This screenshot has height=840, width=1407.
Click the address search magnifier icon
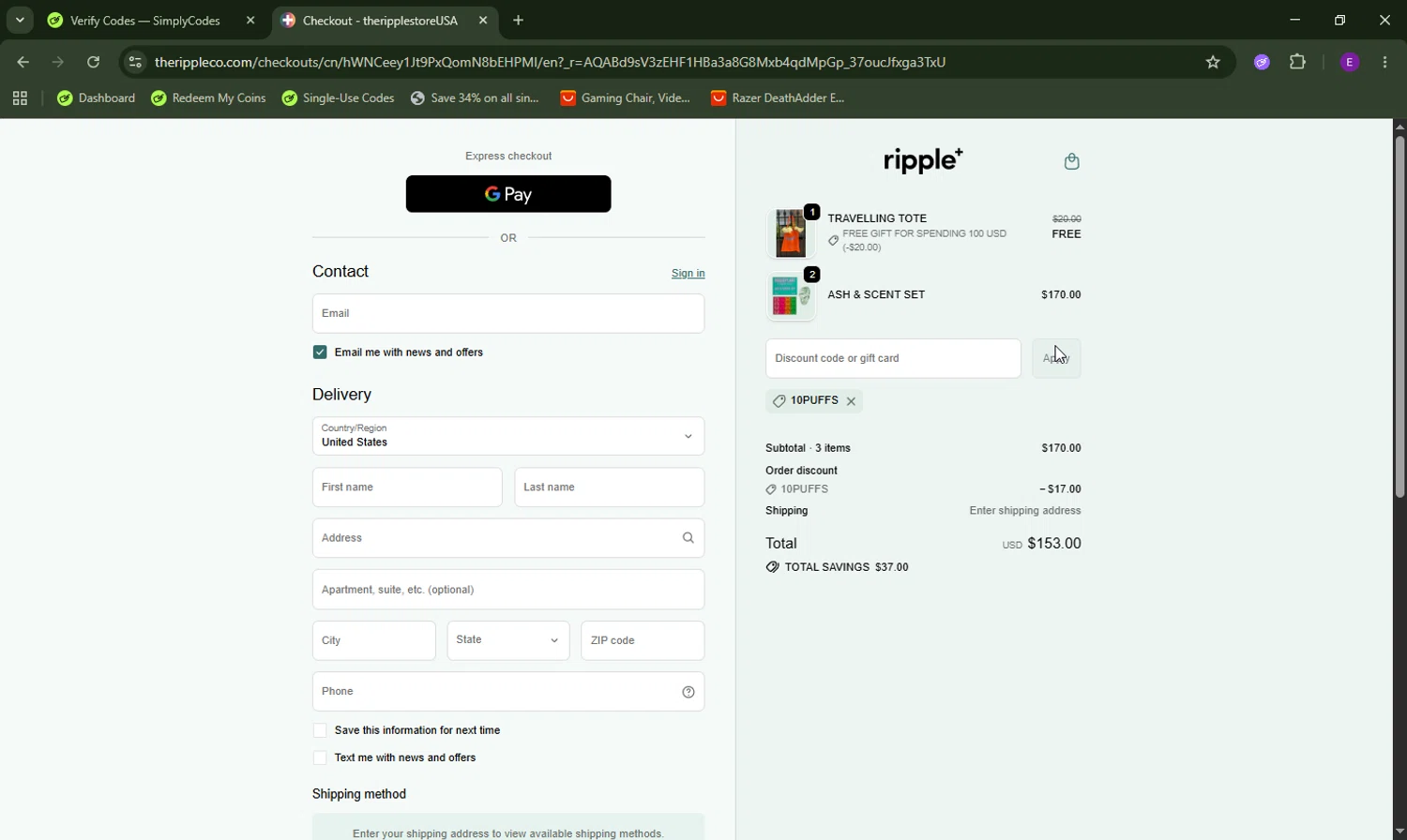pos(688,538)
